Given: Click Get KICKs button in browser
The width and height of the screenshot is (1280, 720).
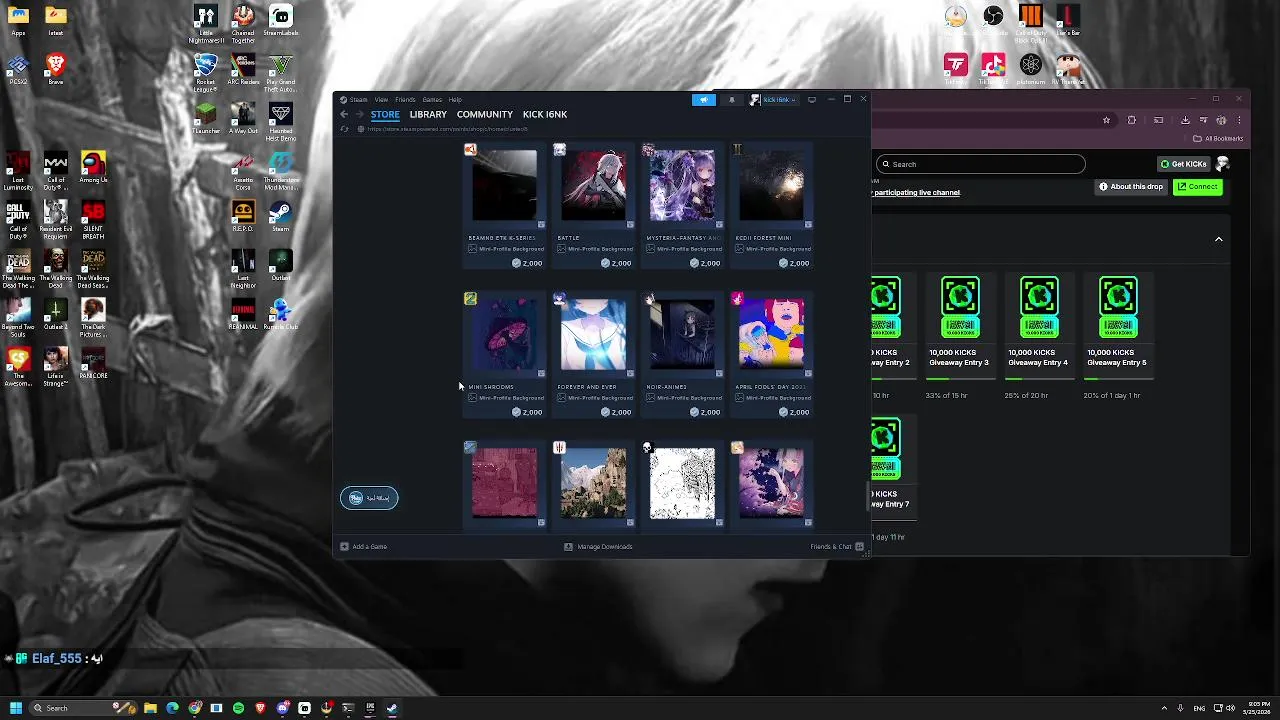Looking at the screenshot, I should click(x=1183, y=164).
